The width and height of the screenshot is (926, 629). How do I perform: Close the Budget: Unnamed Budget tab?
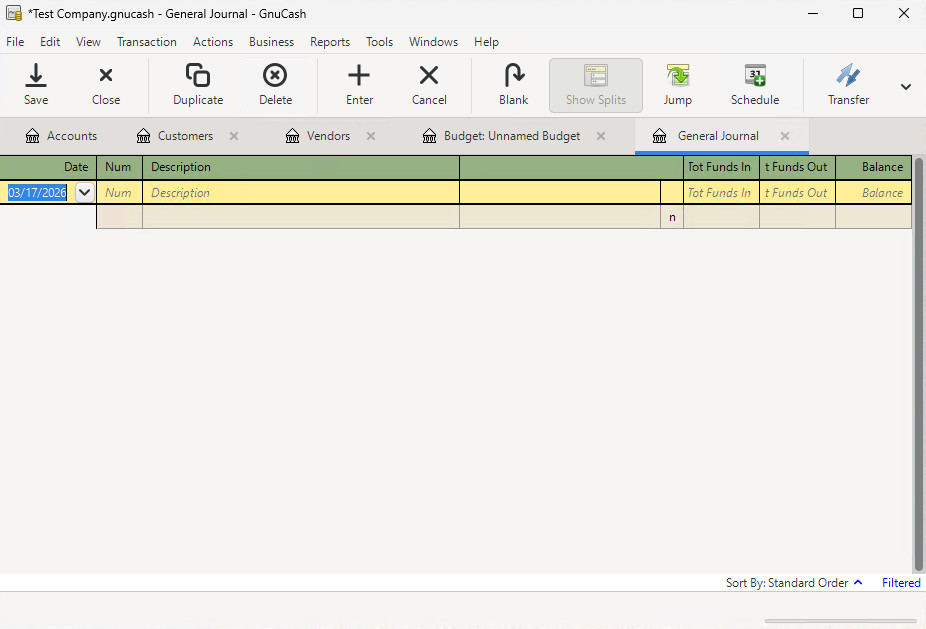coord(601,136)
